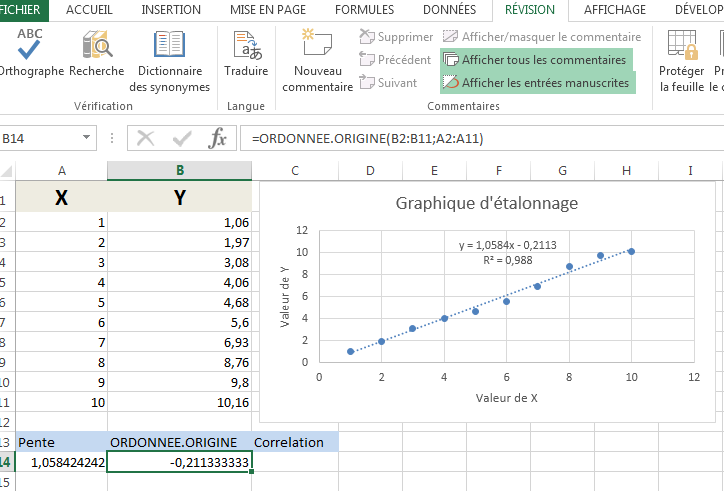This screenshot has width=724, height=491.
Task: Select column H header
Action: (626, 171)
